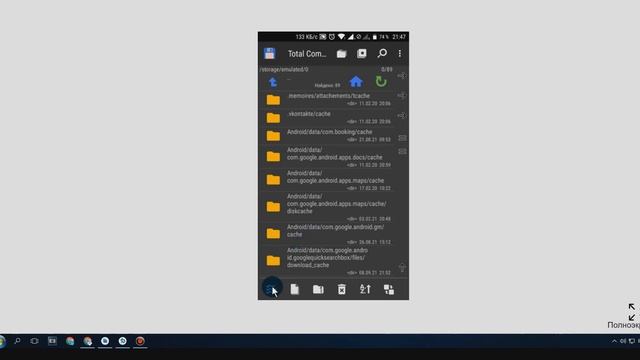Screen dimensions: 640x360
Task: Open the folder history icon in top bar
Action: (342, 54)
